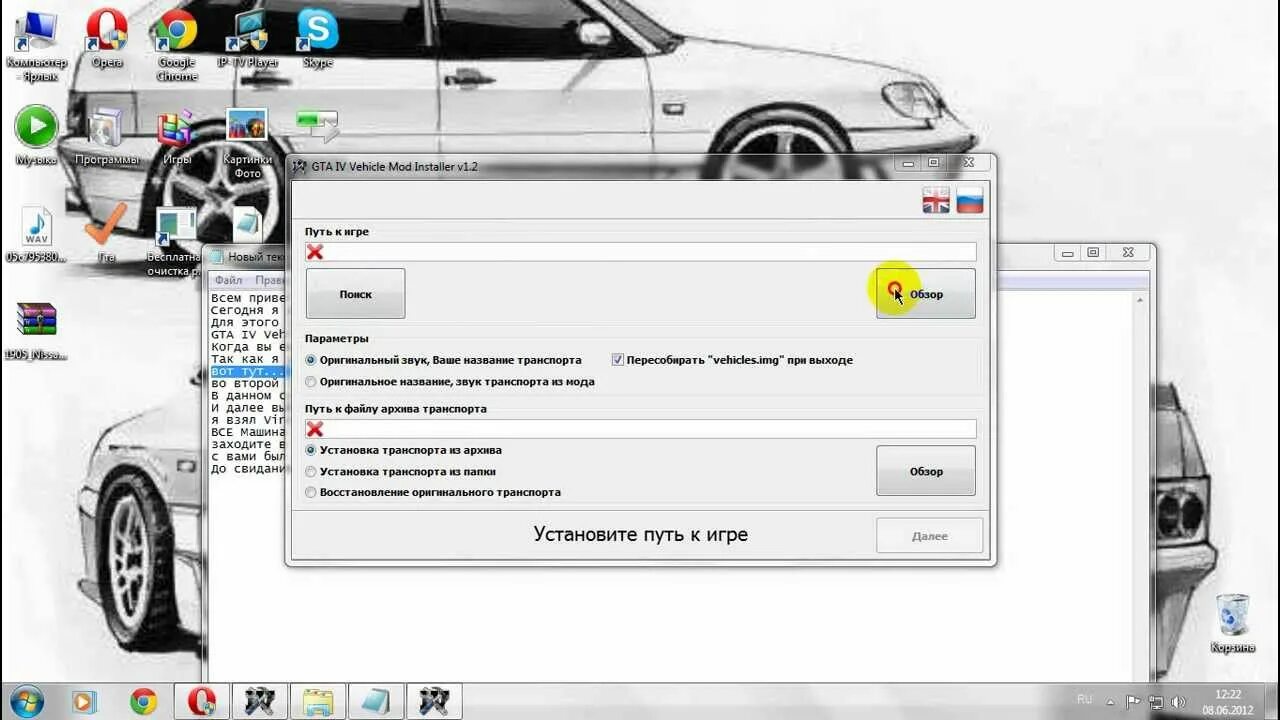Open the media player taskbar icon

[x=85, y=701]
